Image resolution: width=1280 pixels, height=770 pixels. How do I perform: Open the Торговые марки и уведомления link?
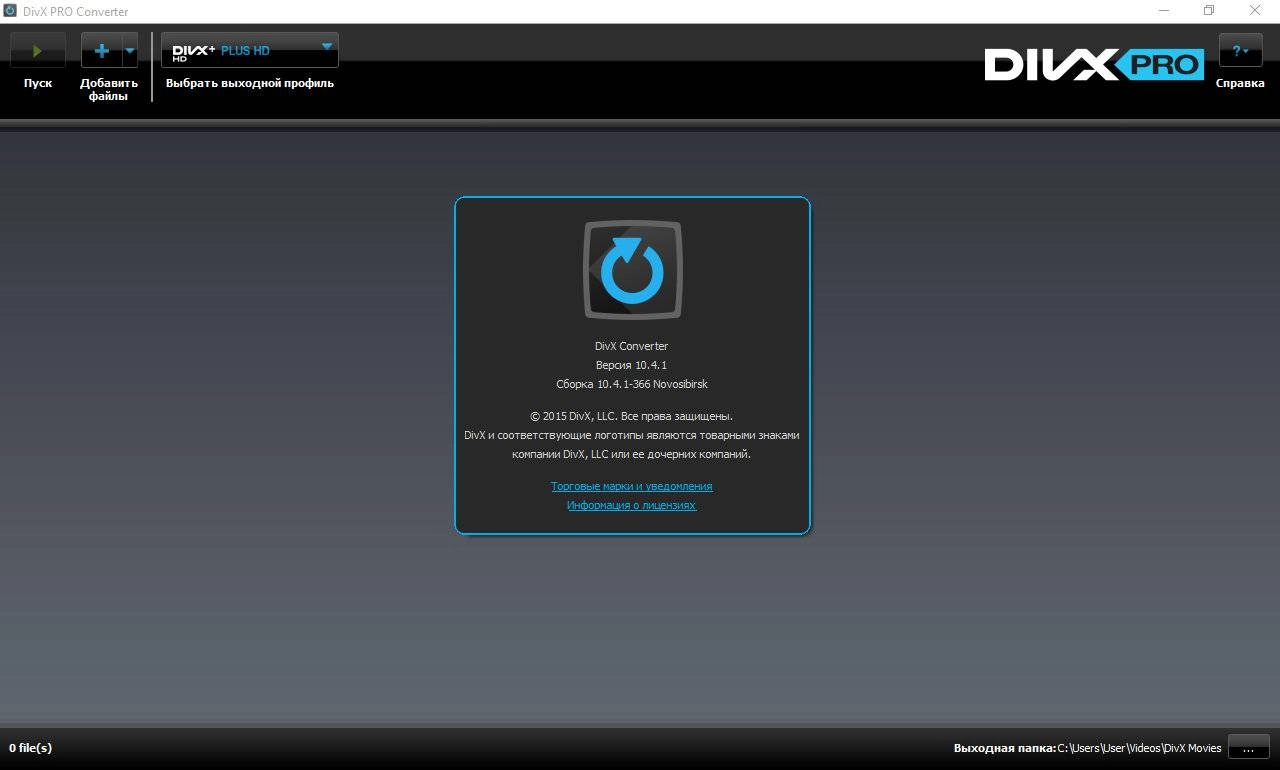[x=632, y=486]
